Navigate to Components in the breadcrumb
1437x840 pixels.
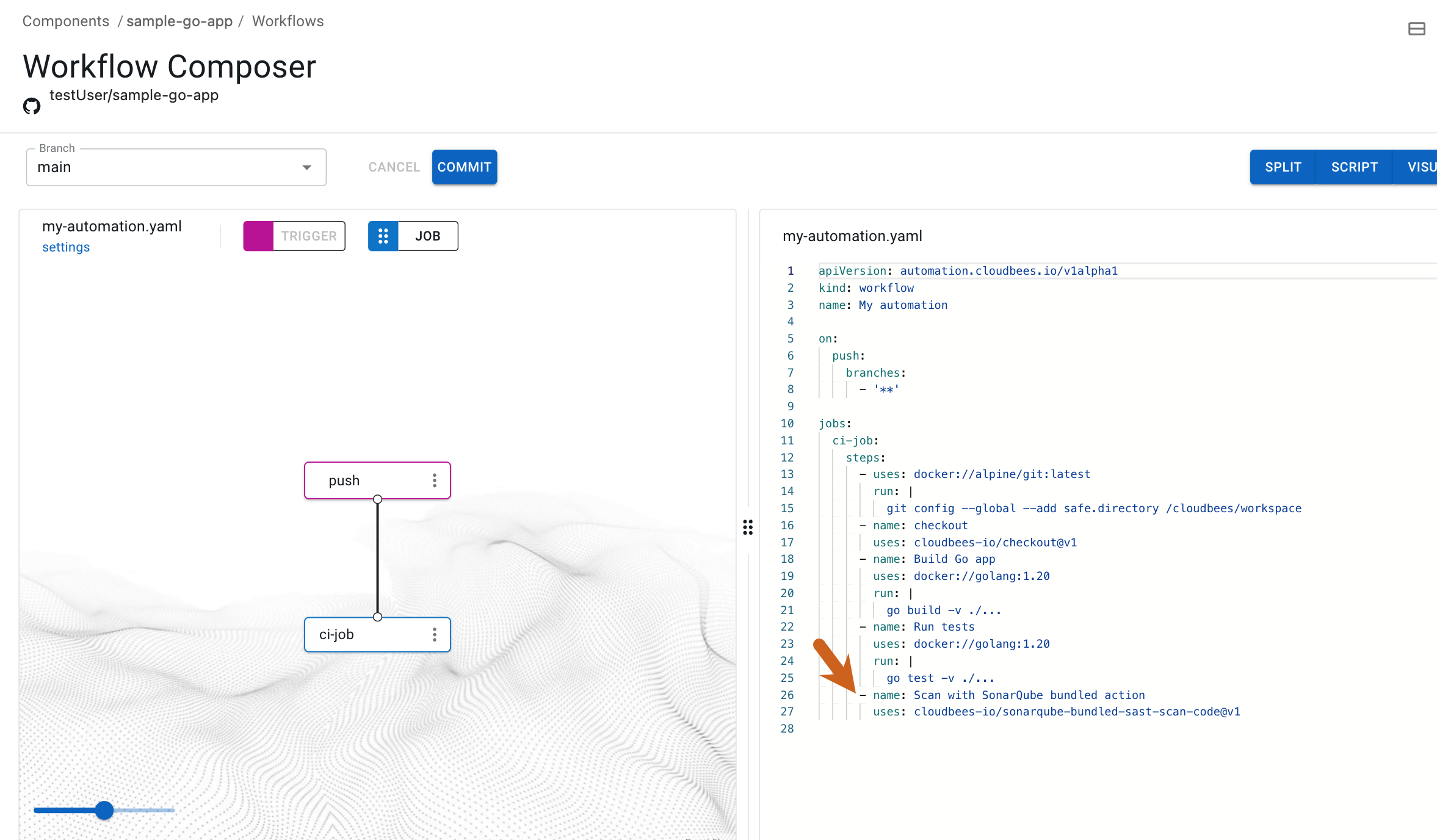65,21
